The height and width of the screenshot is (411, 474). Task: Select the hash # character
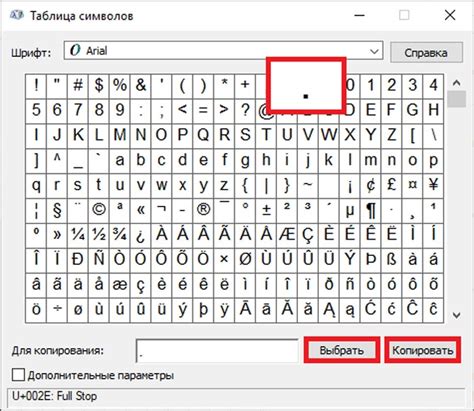[78, 86]
